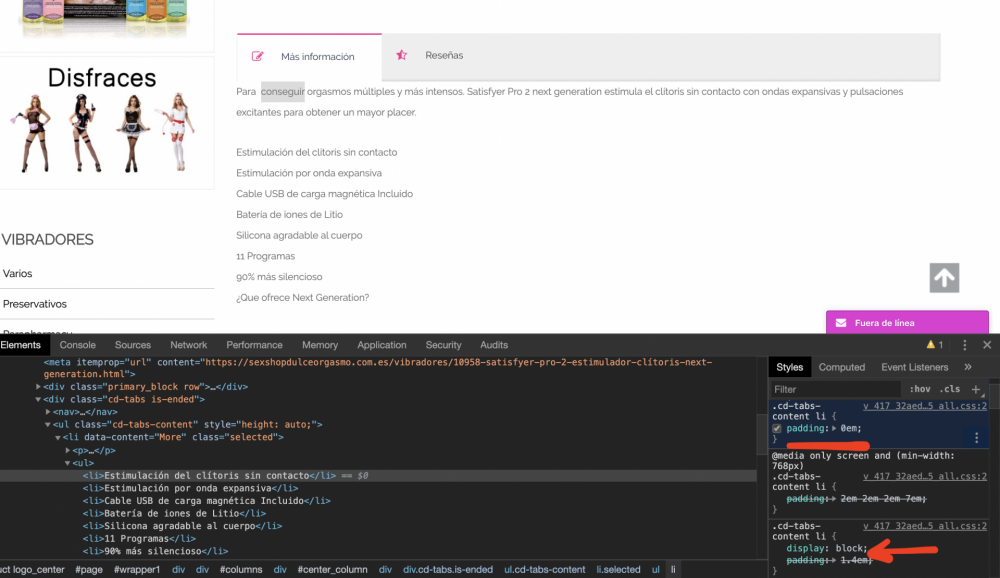This screenshot has width=1000, height=578.
Task: Toggle the display: block property checkbox
Action: (x=778, y=548)
